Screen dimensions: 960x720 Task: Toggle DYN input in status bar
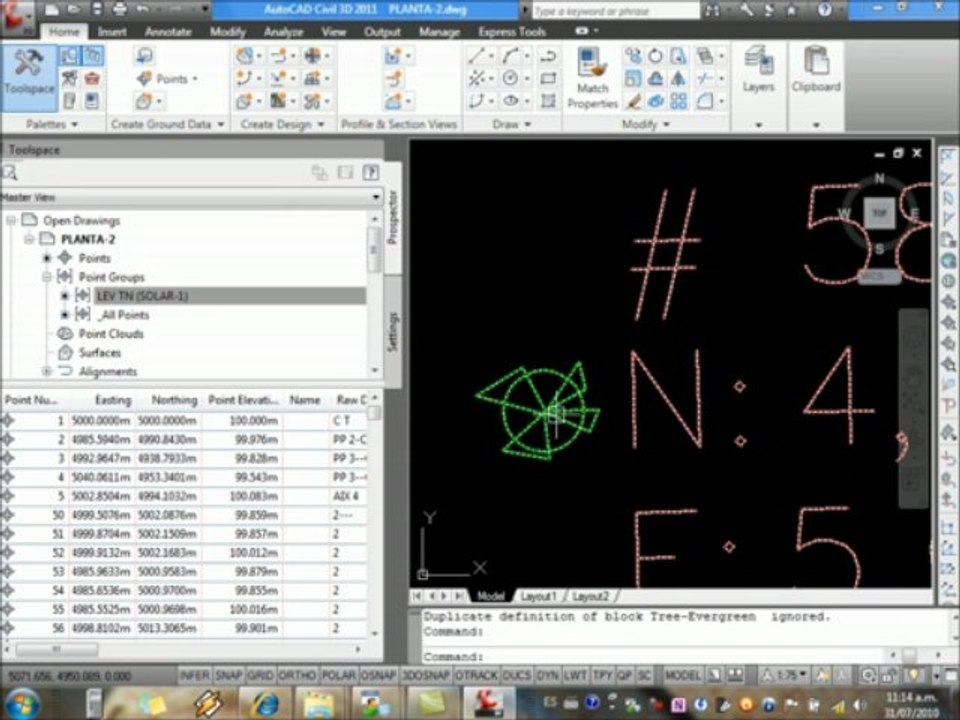(547, 675)
